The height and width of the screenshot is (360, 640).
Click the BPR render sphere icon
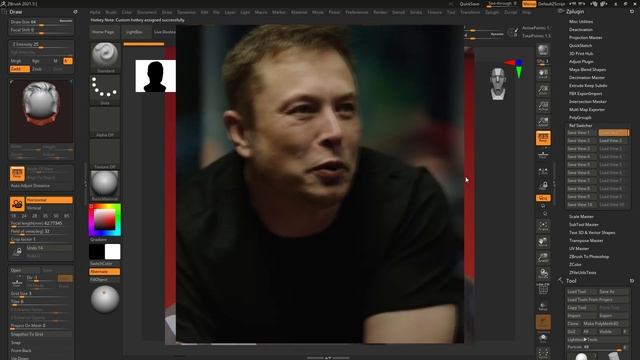543,50
